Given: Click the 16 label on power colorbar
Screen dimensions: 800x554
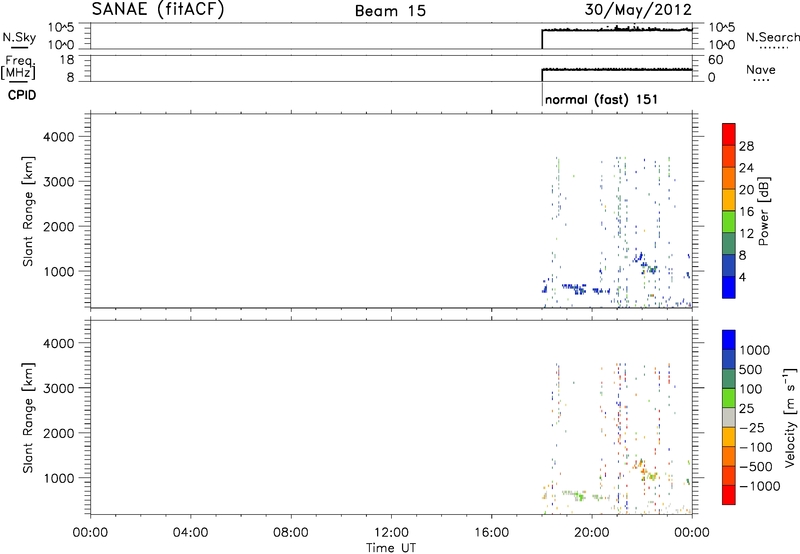Looking at the screenshot, I should pos(746,212).
